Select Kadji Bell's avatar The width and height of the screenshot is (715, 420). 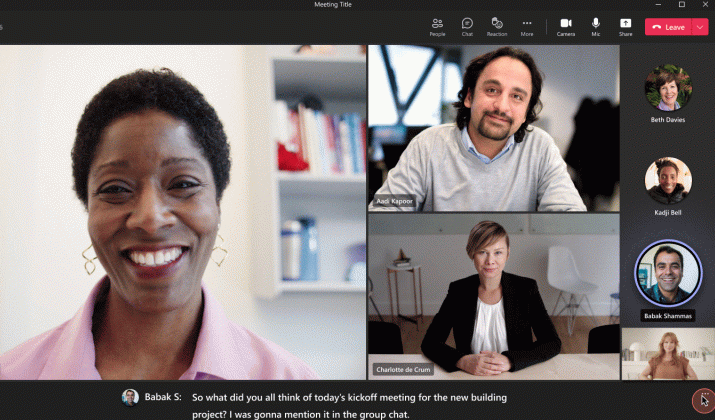tap(668, 181)
